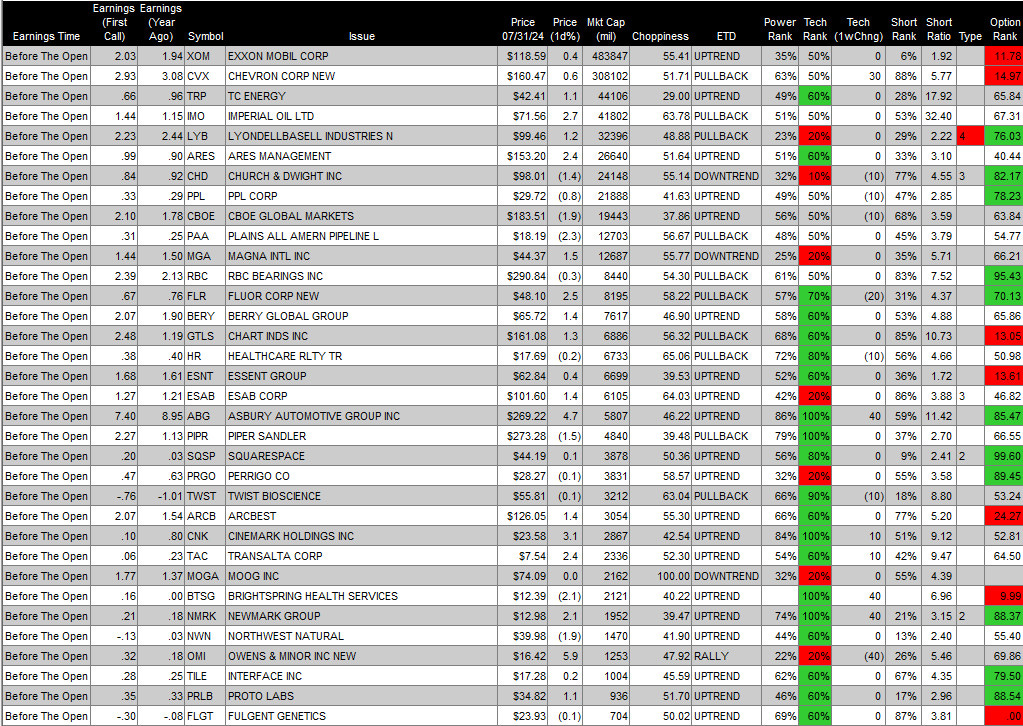Click the Earnings Time column header
The height and width of the screenshot is (726, 1023).
pyautogui.click(x=46, y=37)
